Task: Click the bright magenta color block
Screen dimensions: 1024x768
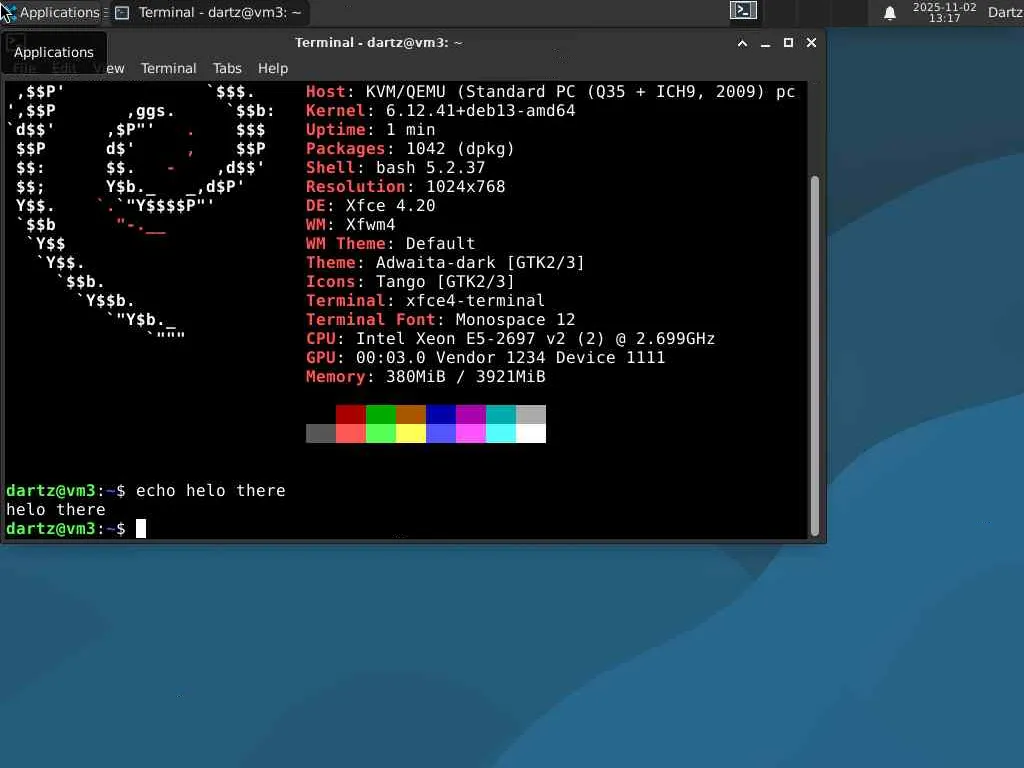Action: [471, 433]
